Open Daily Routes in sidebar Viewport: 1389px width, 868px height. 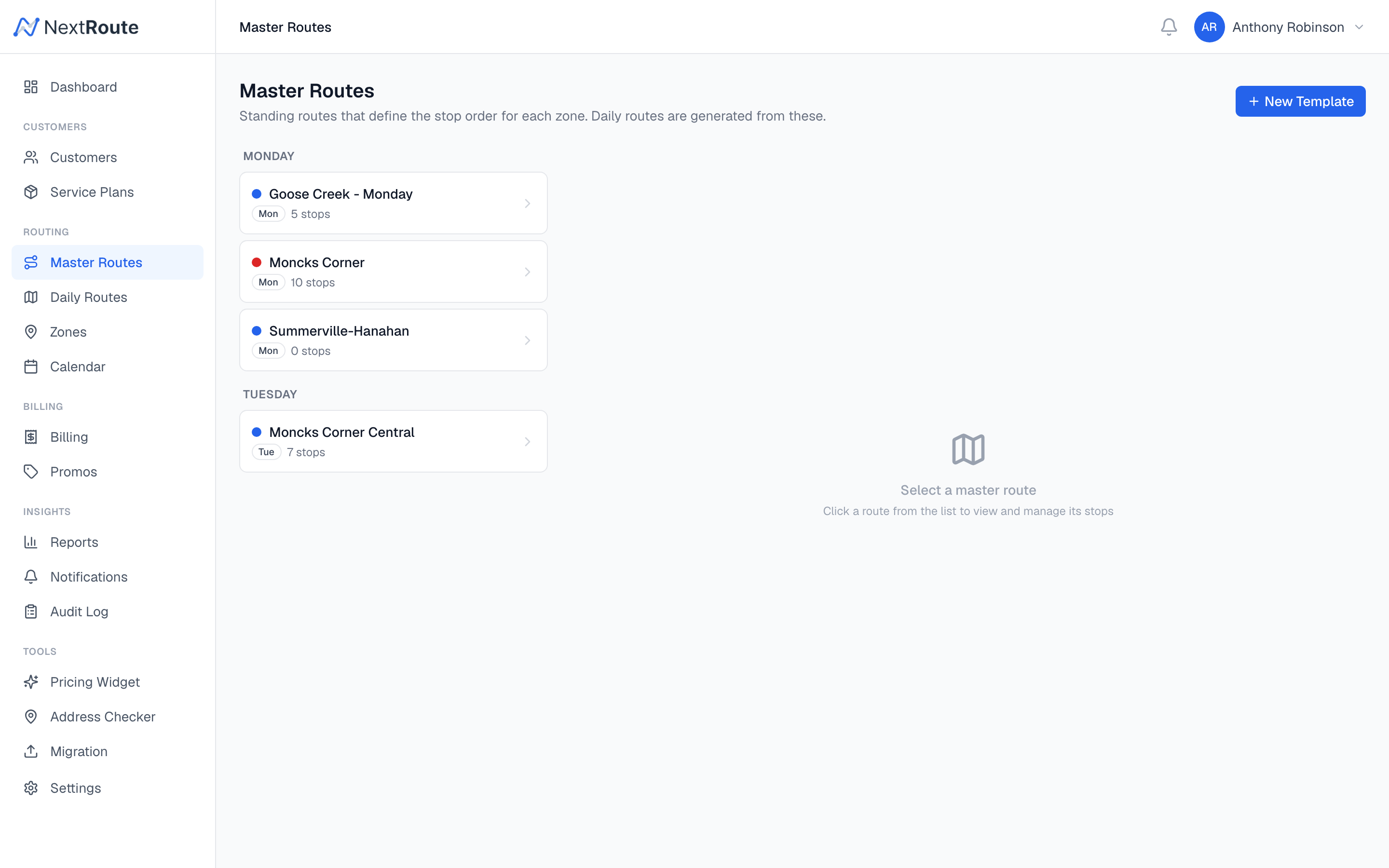point(88,297)
